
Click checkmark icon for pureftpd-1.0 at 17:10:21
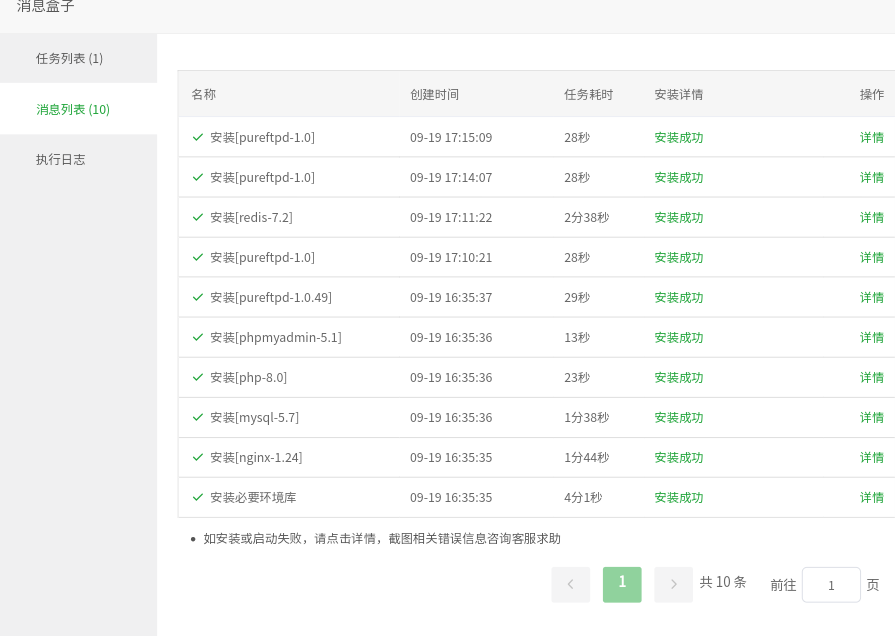click(x=198, y=257)
